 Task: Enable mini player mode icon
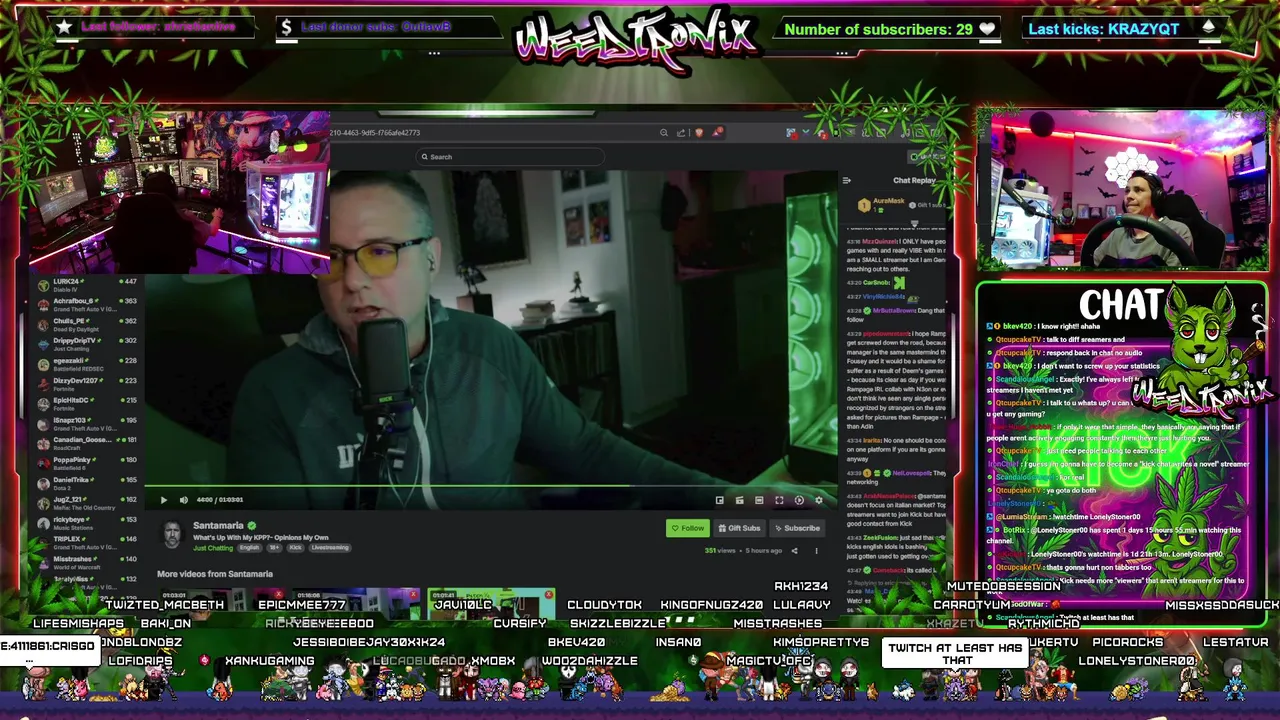[740, 500]
